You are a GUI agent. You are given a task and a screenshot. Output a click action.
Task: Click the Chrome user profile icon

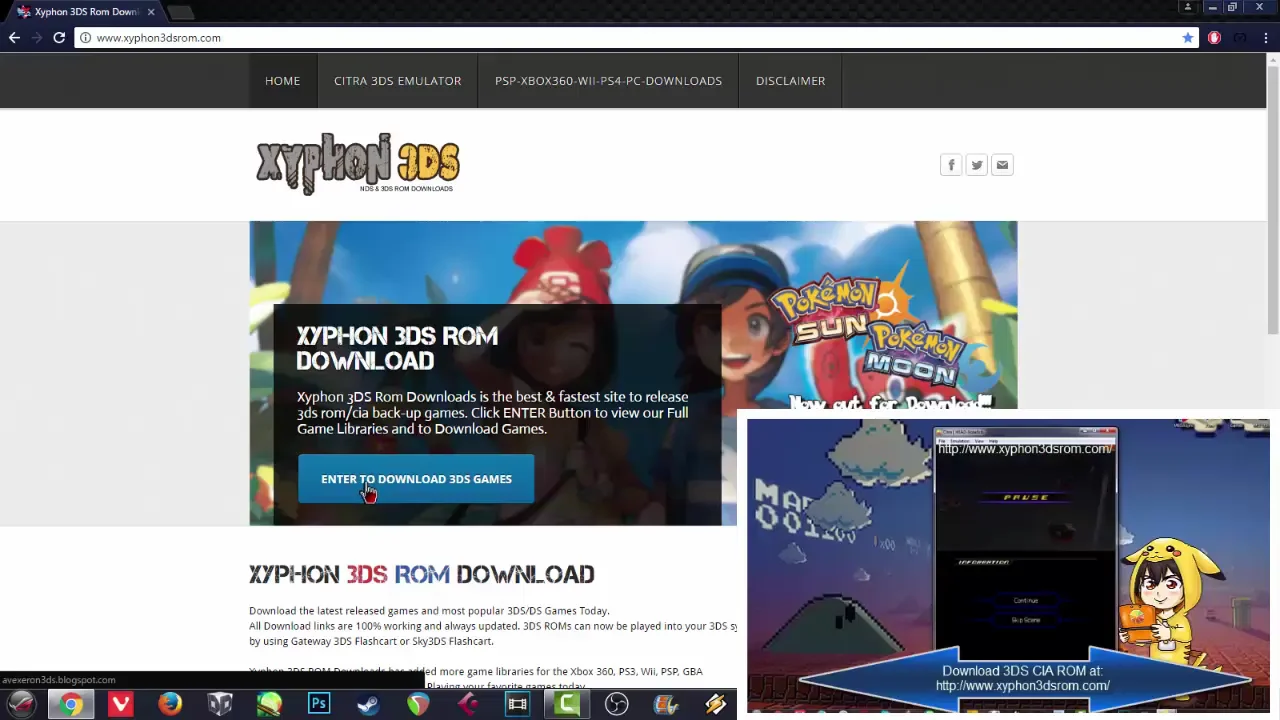click(x=1188, y=7)
